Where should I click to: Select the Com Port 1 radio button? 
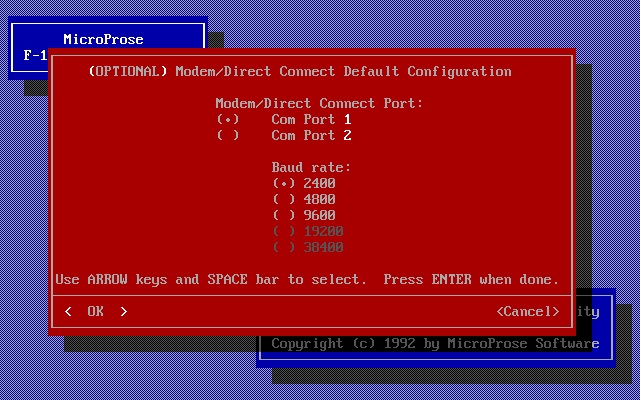[x=228, y=119]
